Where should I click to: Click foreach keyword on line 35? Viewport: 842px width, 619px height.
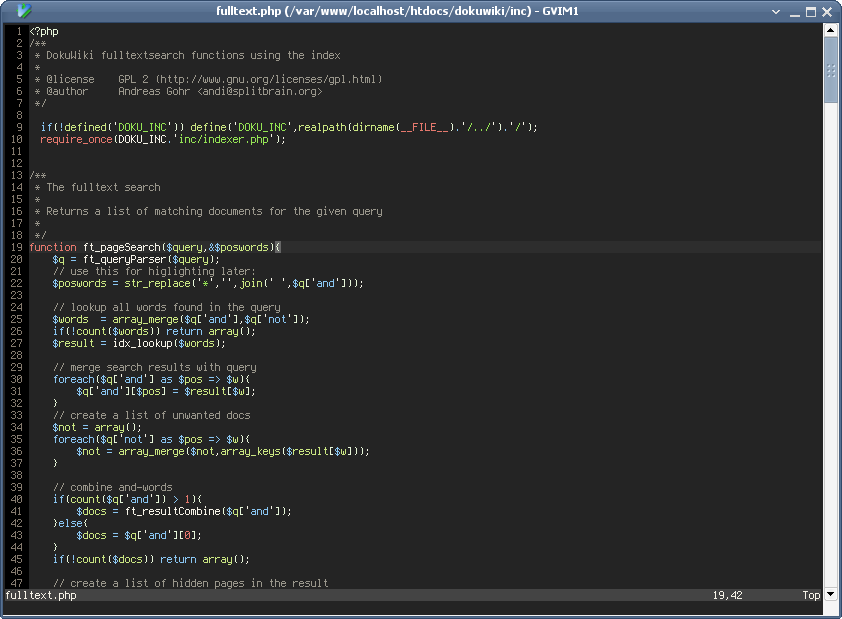tap(74, 439)
